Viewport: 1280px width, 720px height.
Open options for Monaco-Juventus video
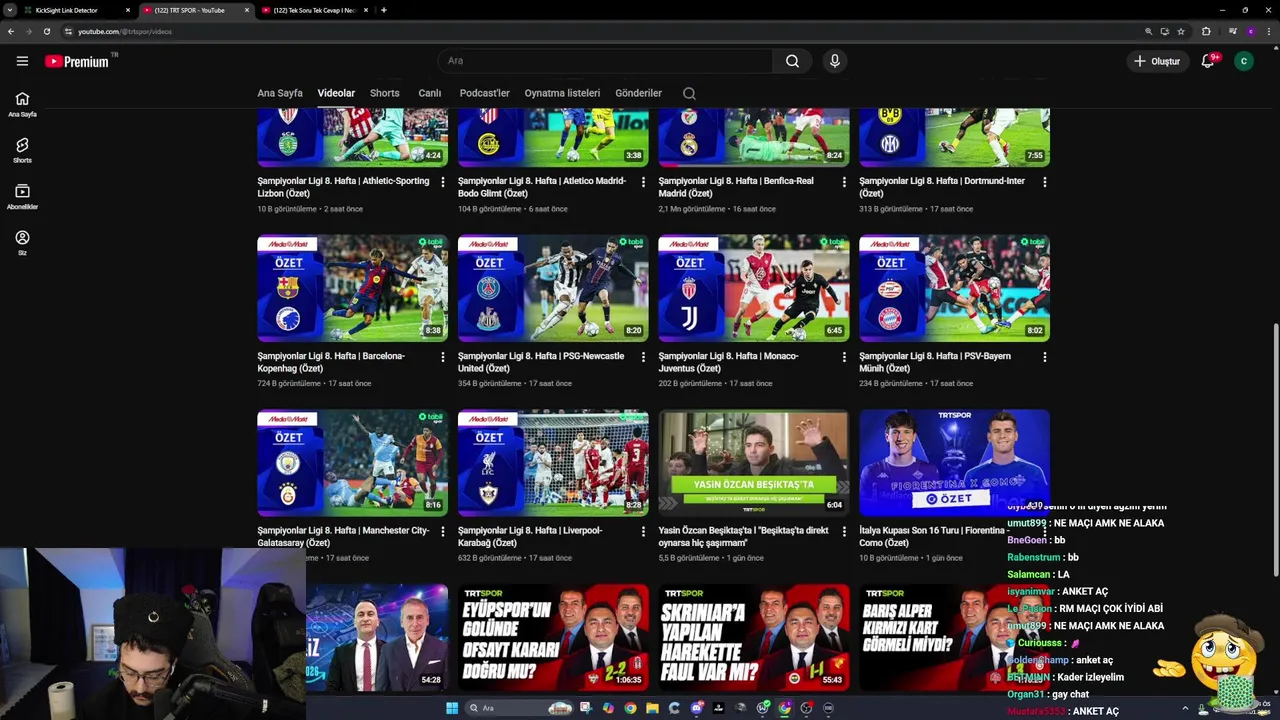pos(844,357)
